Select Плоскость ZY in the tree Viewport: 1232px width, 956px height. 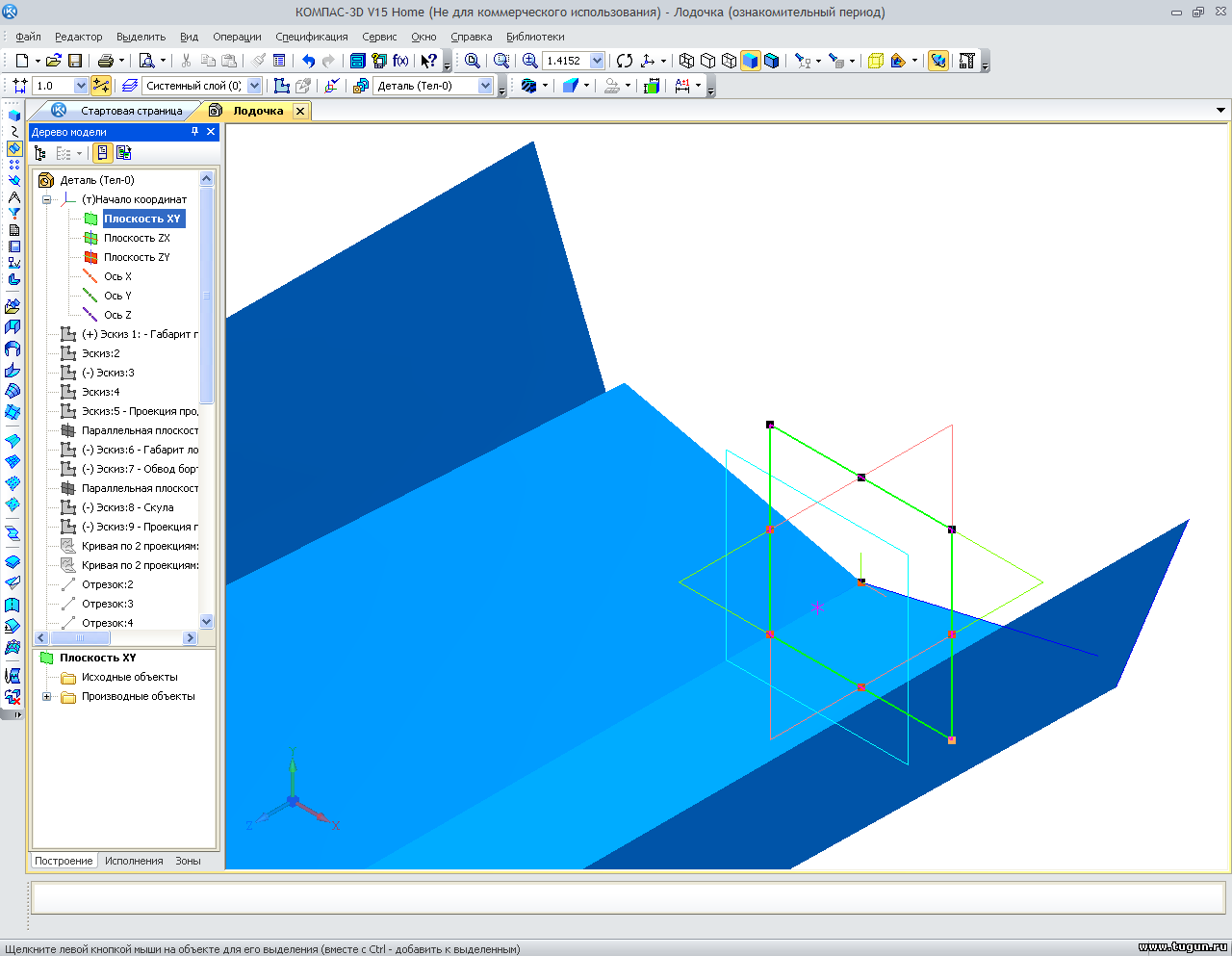click(x=137, y=257)
